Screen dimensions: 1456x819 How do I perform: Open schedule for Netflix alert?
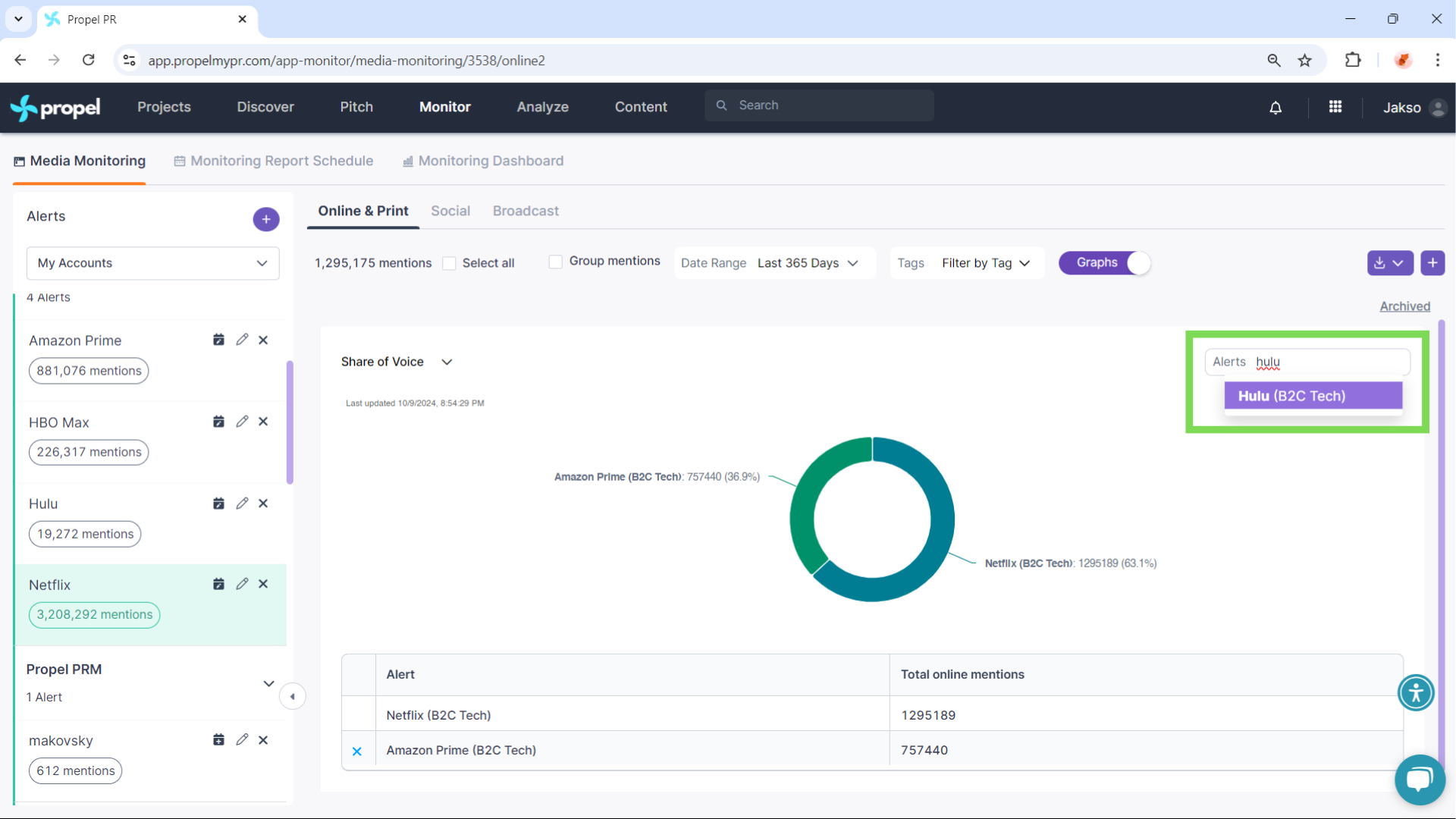tap(218, 583)
